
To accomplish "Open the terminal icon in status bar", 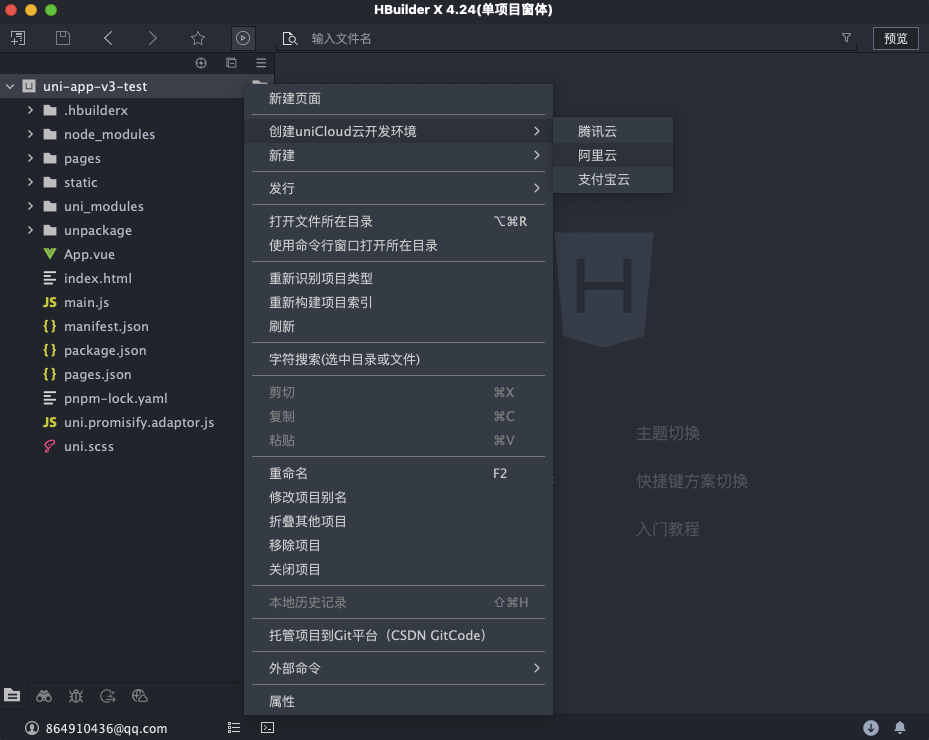I will 267,728.
